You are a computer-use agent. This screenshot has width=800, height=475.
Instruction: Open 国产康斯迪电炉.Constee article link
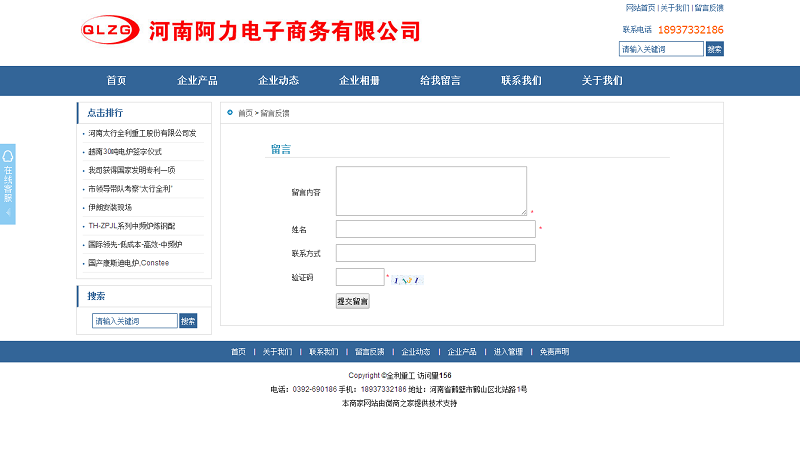pyautogui.click(x=128, y=263)
